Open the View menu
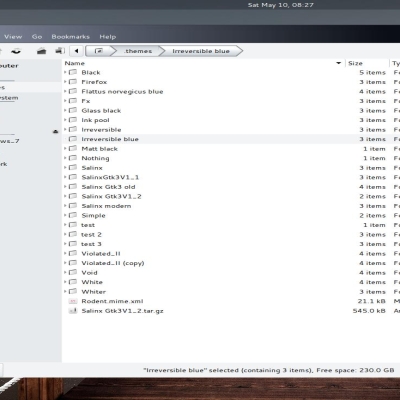 [13, 37]
